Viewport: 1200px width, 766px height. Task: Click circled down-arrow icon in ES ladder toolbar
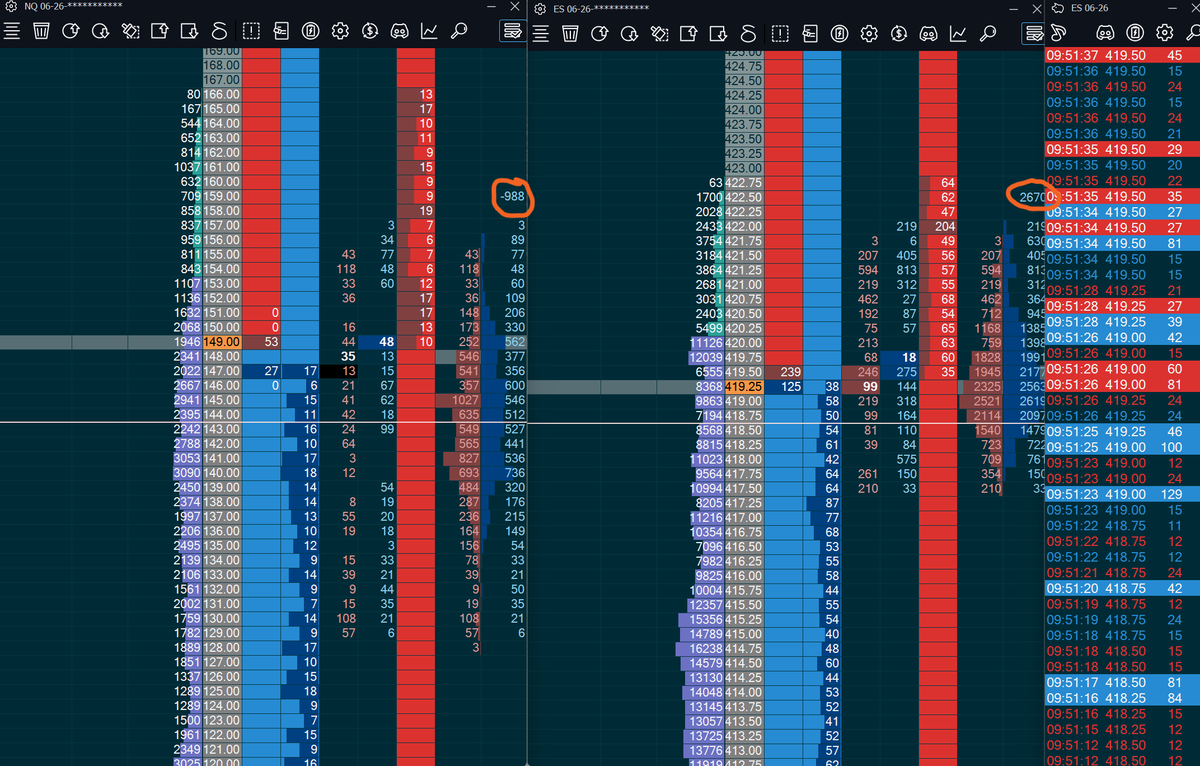point(629,32)
